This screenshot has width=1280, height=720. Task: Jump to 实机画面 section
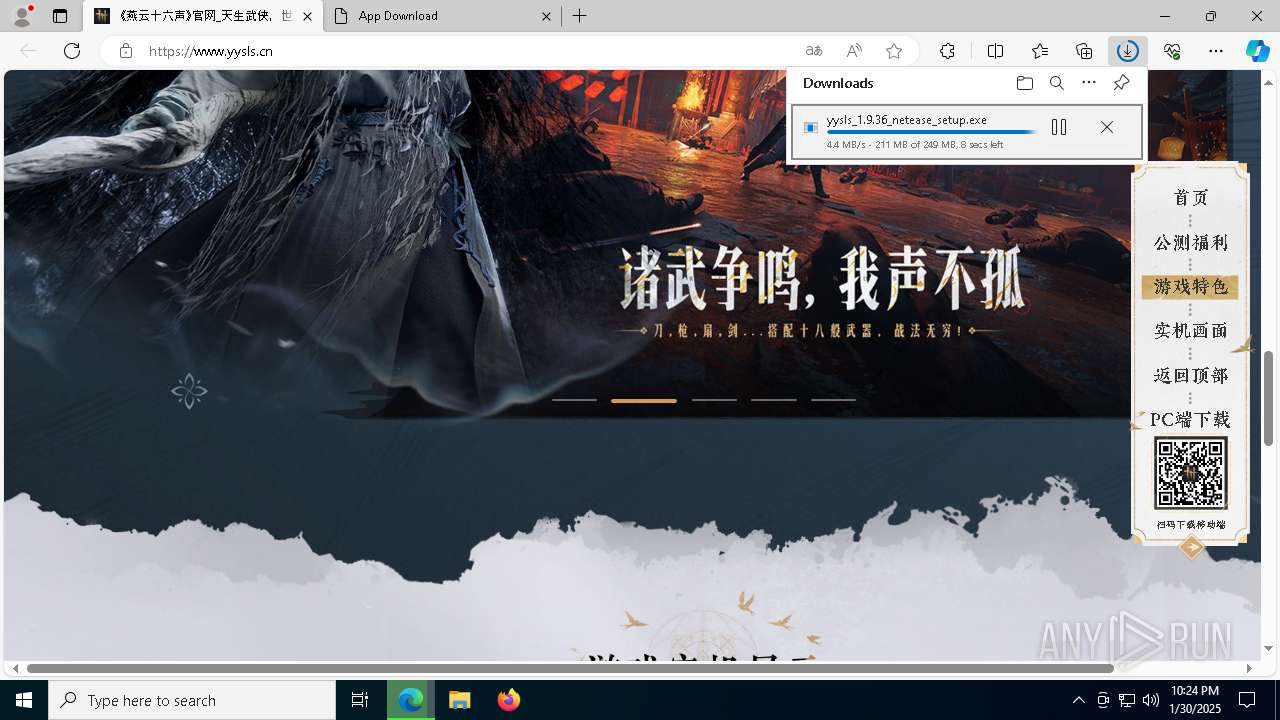(x=1190, y=330)
